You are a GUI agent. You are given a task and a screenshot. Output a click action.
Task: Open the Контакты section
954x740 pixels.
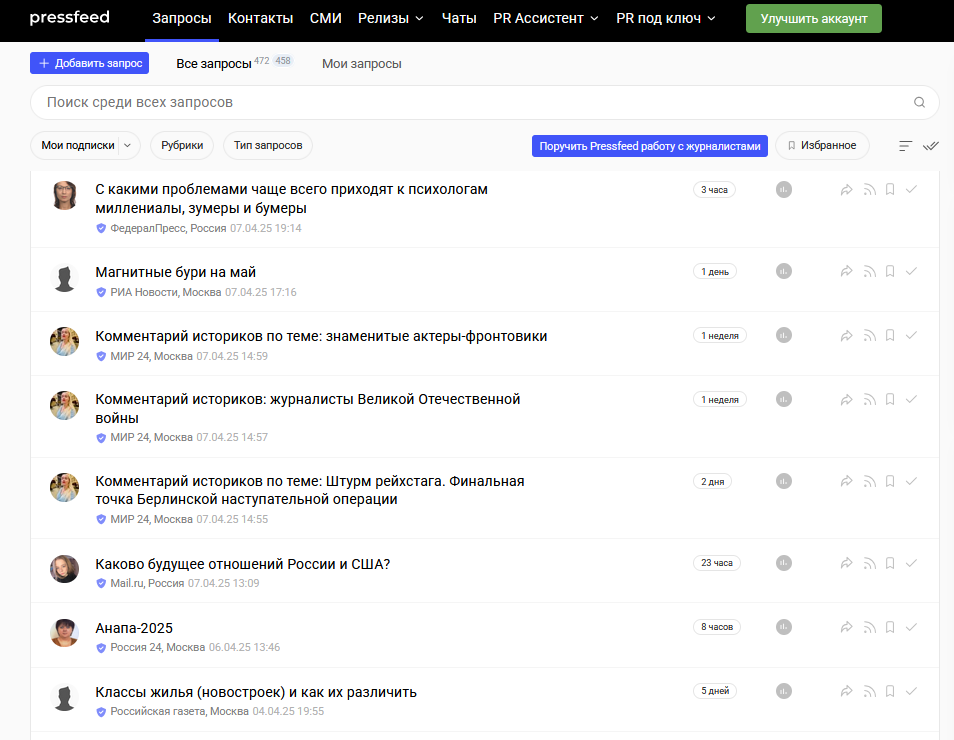260,18
